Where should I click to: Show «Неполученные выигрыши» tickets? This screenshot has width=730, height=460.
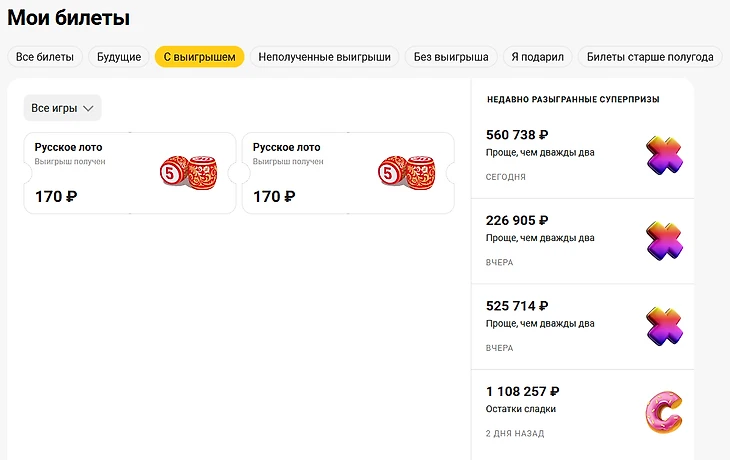pos(325,57)
